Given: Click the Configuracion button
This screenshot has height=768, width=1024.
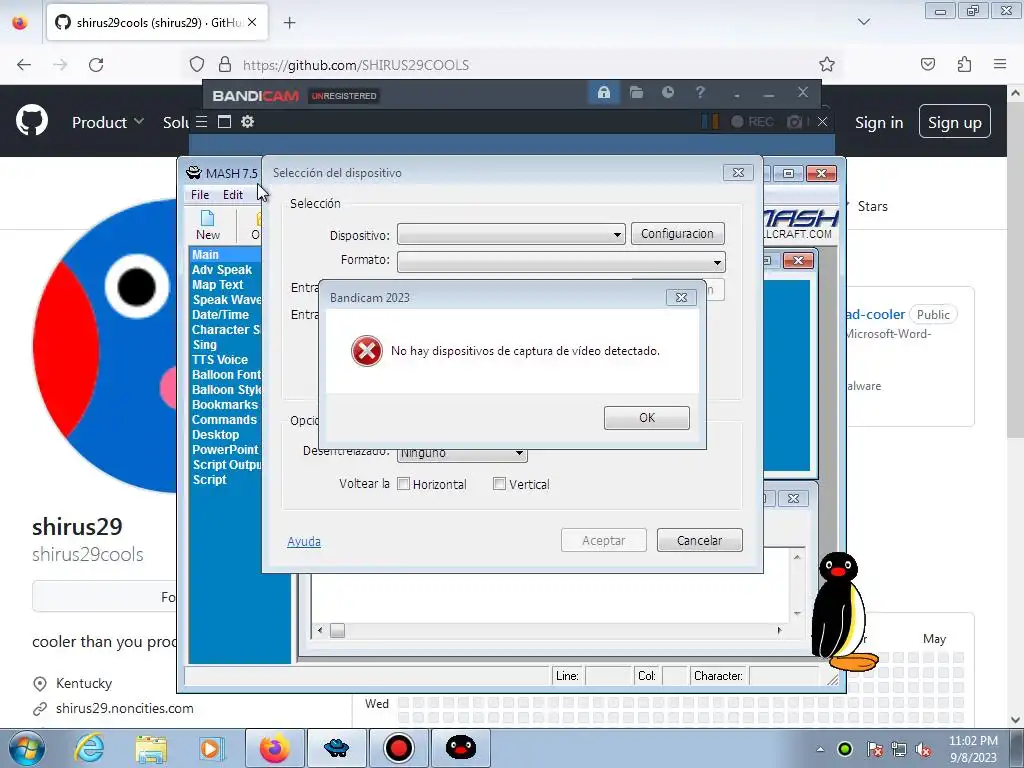Looking at the screenshot, I should [677, 234].
